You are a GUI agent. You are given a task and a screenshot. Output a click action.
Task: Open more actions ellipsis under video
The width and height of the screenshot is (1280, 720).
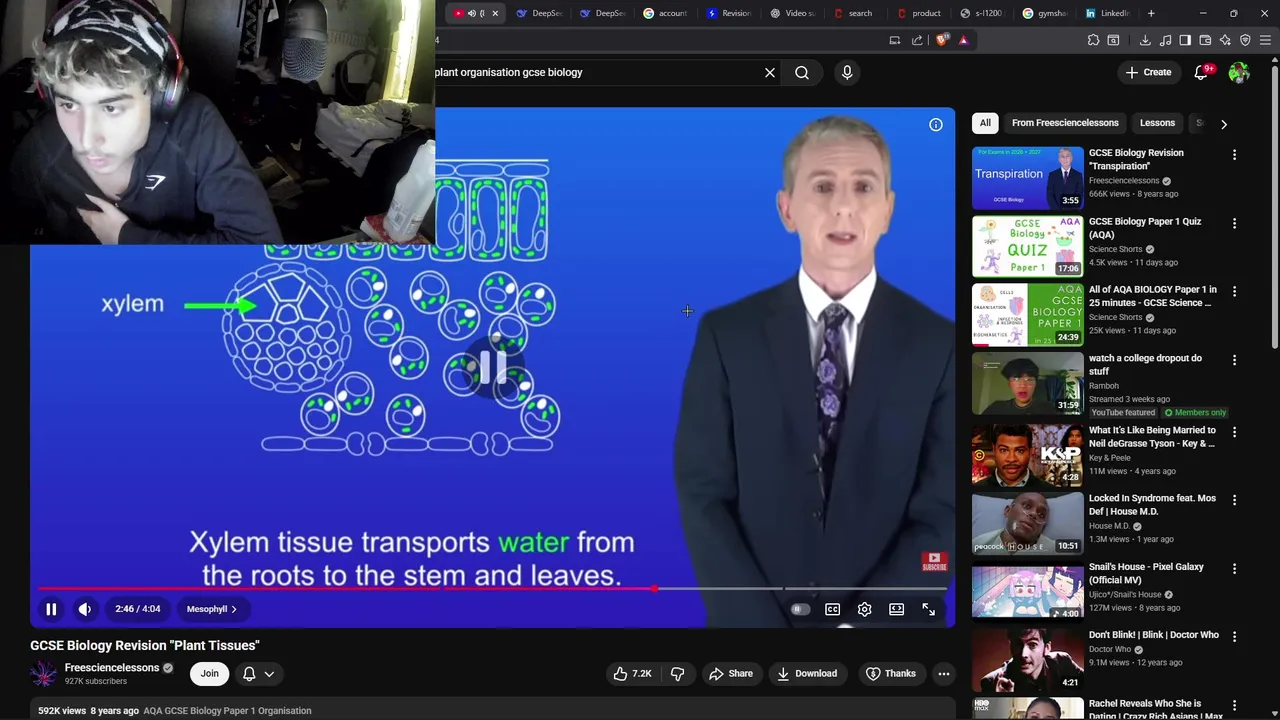click(x=943, y=674)
